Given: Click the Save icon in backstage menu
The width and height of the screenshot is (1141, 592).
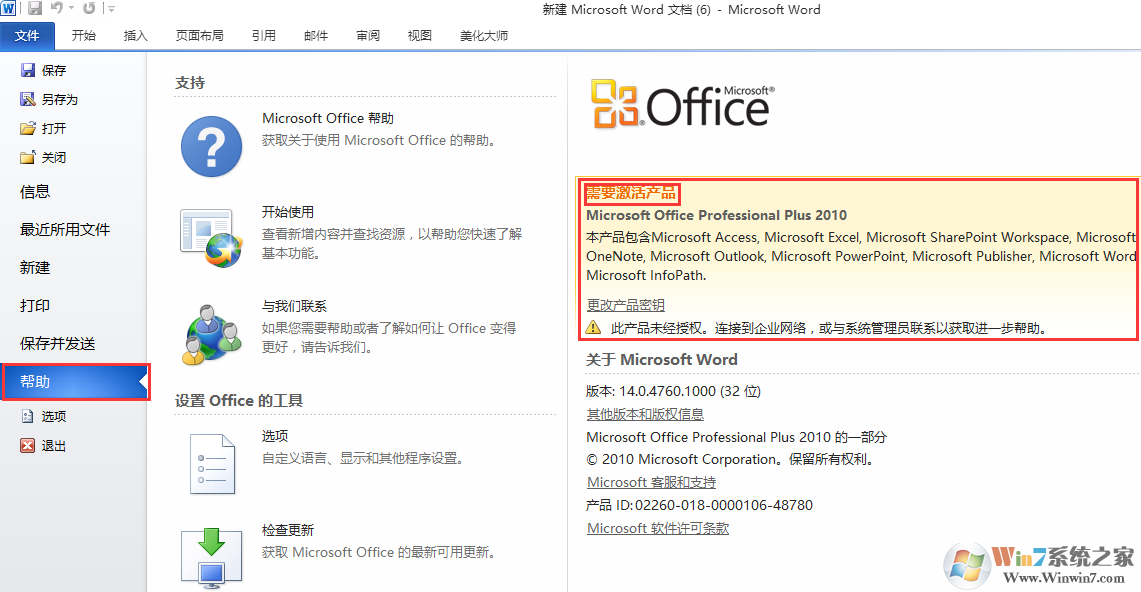Looking at the screenshot, I should [28, 70].
